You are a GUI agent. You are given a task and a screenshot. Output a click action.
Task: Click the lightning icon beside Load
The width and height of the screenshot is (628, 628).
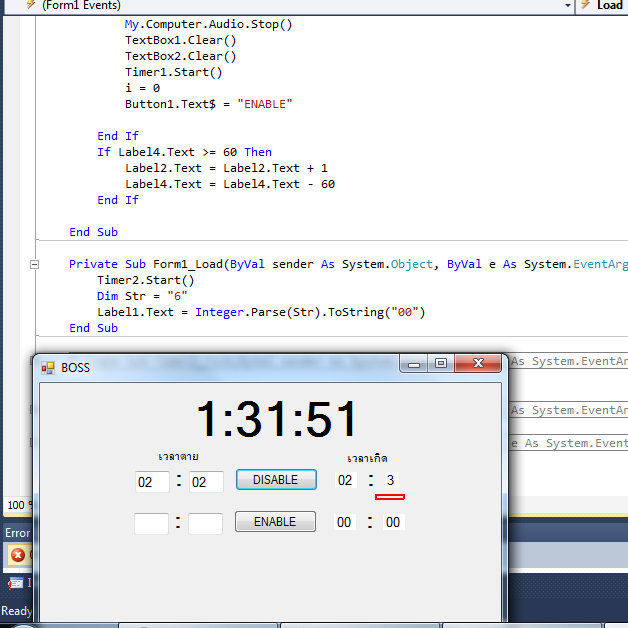coord(586,6)
